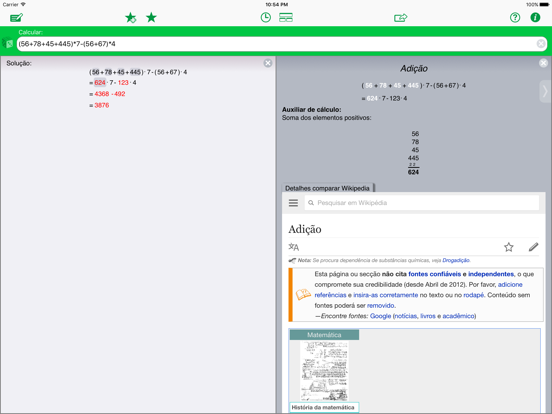The height and width of the screenshot is (414, 552).
Task: Tap the Matemática header box
Action: [x=324, y=335]
